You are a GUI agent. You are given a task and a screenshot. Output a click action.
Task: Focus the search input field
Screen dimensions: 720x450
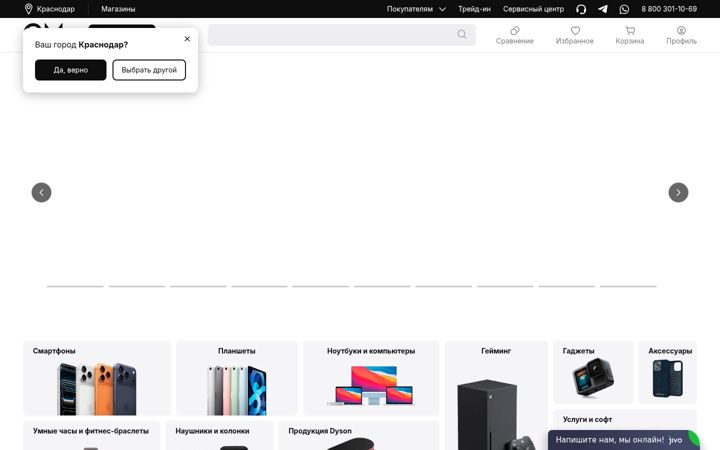click(342, 34)
